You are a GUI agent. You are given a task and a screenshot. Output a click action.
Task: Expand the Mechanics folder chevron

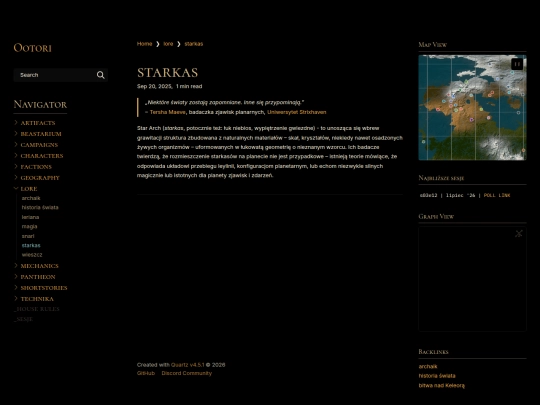[16, 266]
